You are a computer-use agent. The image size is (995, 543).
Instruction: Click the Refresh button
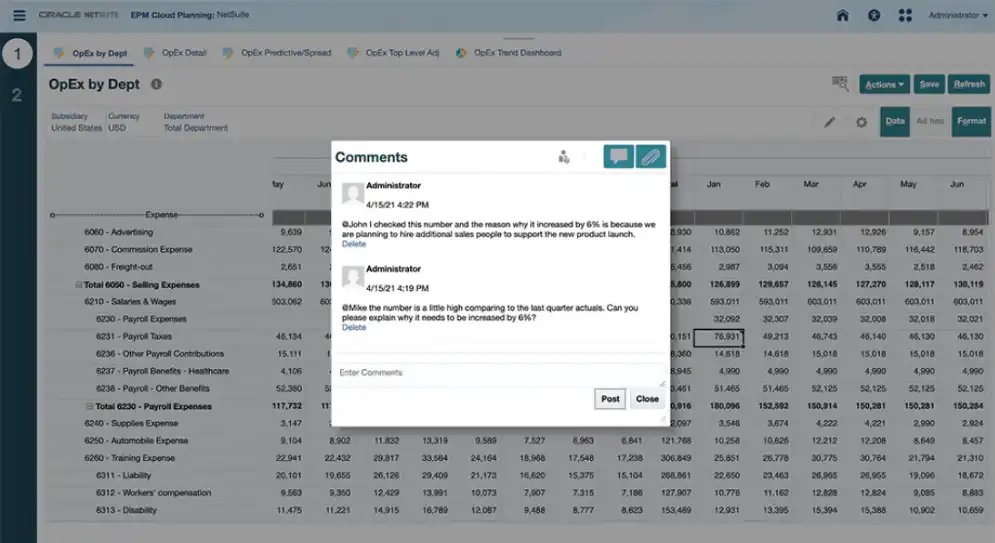[x=969, y=84]
